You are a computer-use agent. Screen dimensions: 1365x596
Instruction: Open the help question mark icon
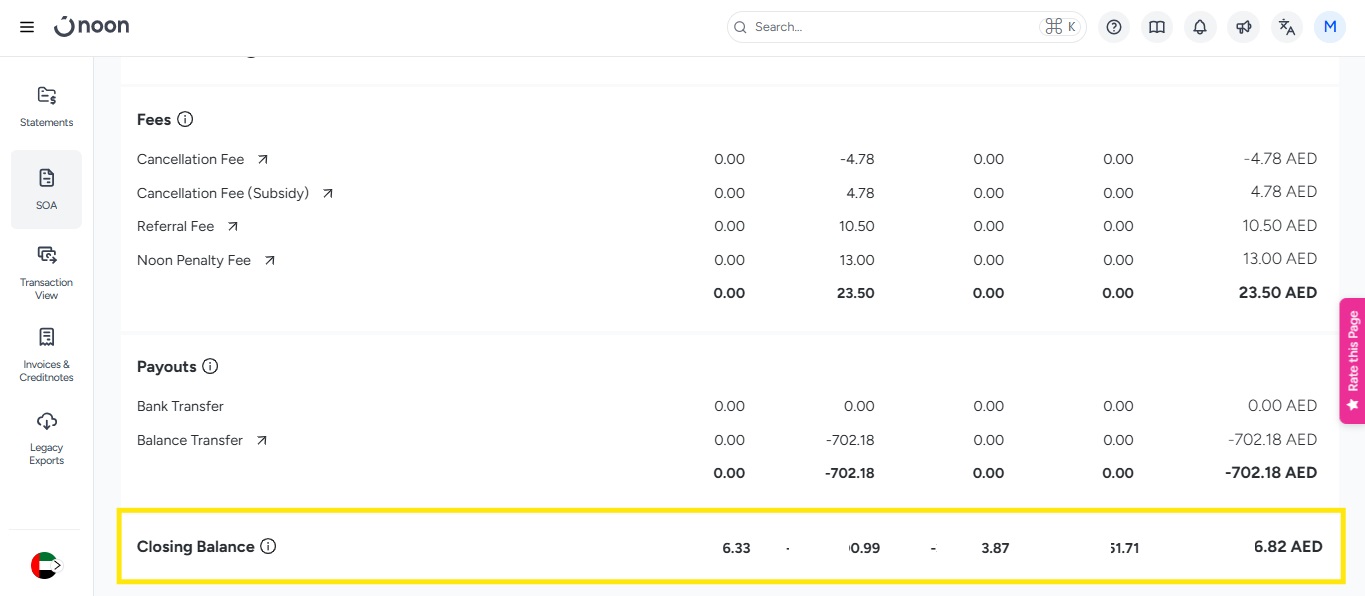pos(1114,27)
